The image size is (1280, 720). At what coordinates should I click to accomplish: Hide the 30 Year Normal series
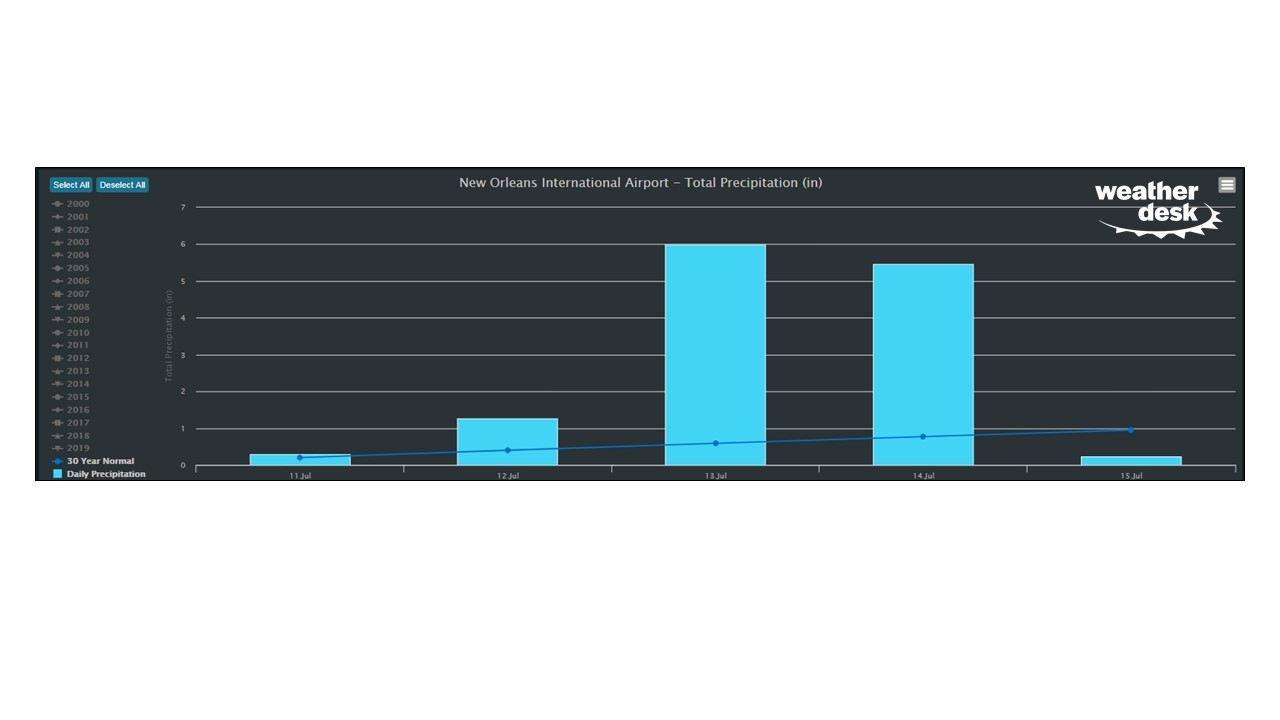click(x=100, y=461)
